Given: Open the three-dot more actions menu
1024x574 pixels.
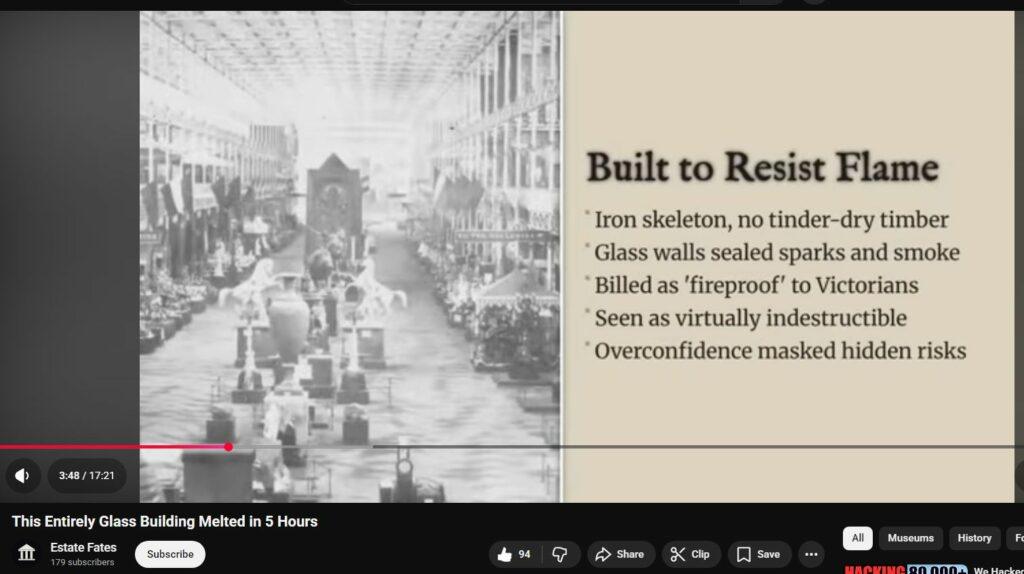Looking at the screenshot, I should coord(811,554).
